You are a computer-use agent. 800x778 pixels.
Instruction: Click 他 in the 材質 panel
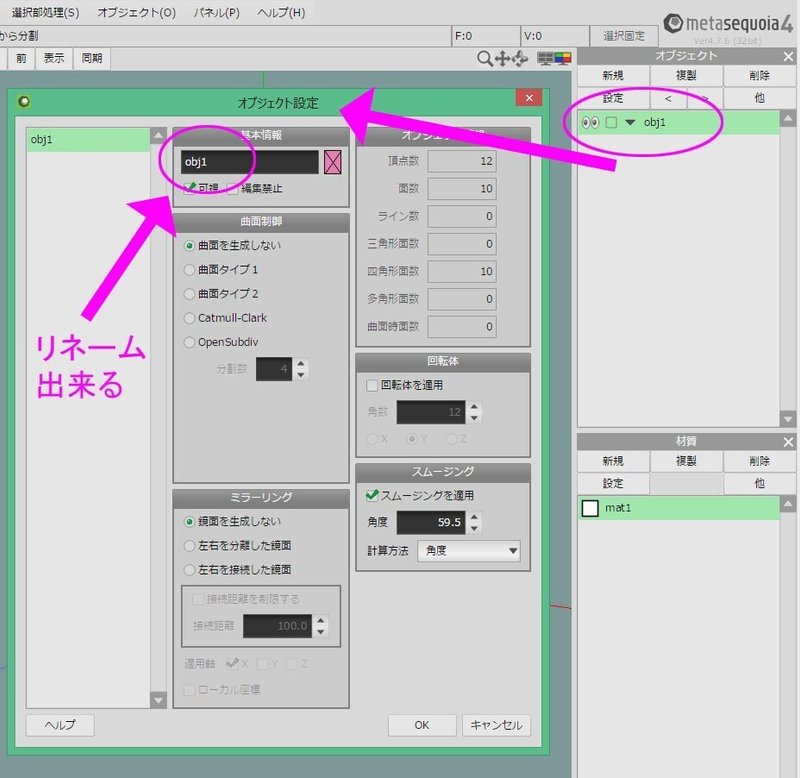[x=760, y=484]
